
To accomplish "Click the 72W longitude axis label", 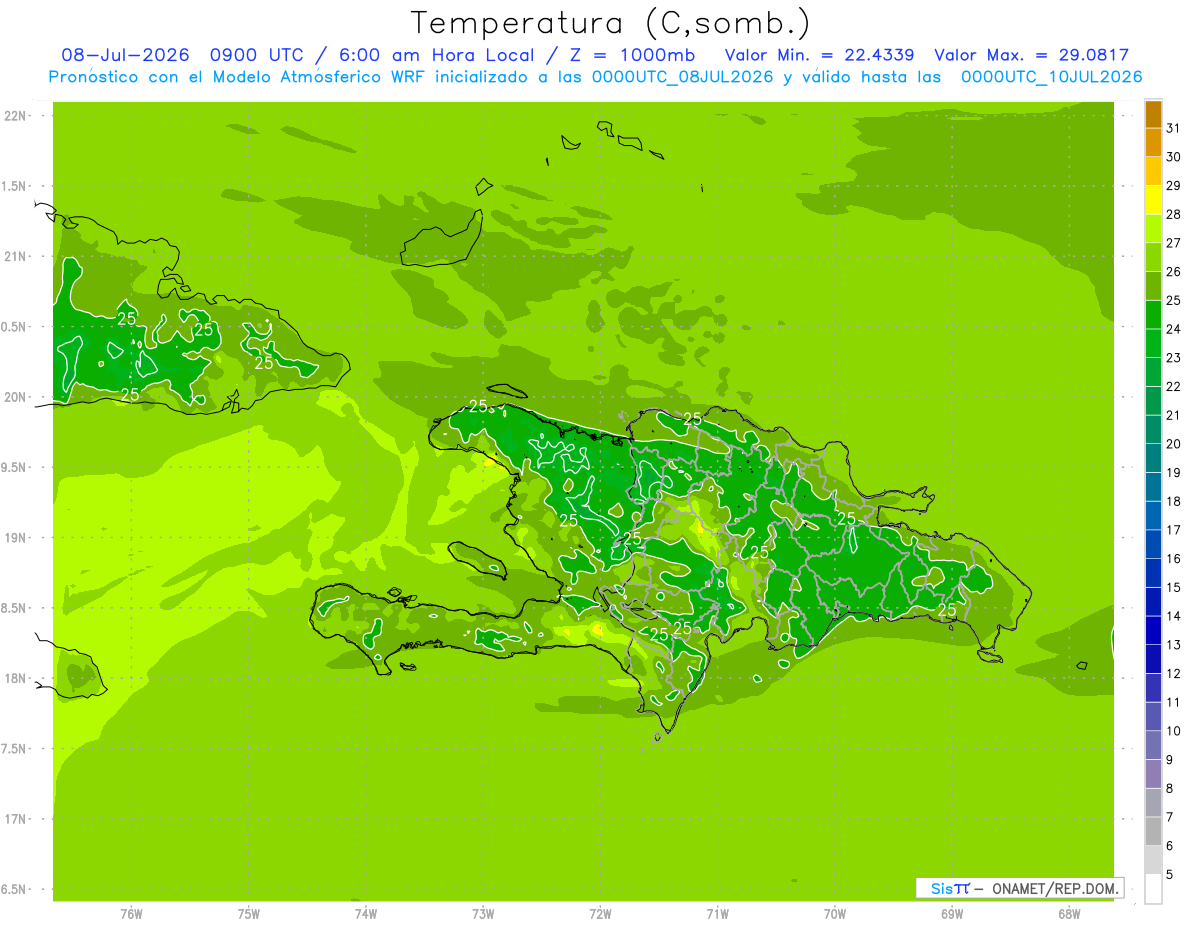I will [x=600, y=914].
